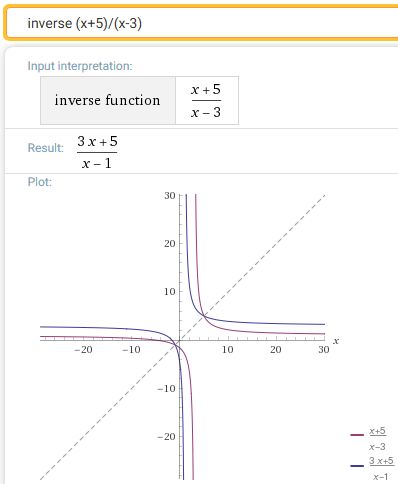398x484 pixels.
Task: Click the x-axis tick label 20
Action: (x=276, y=349)
